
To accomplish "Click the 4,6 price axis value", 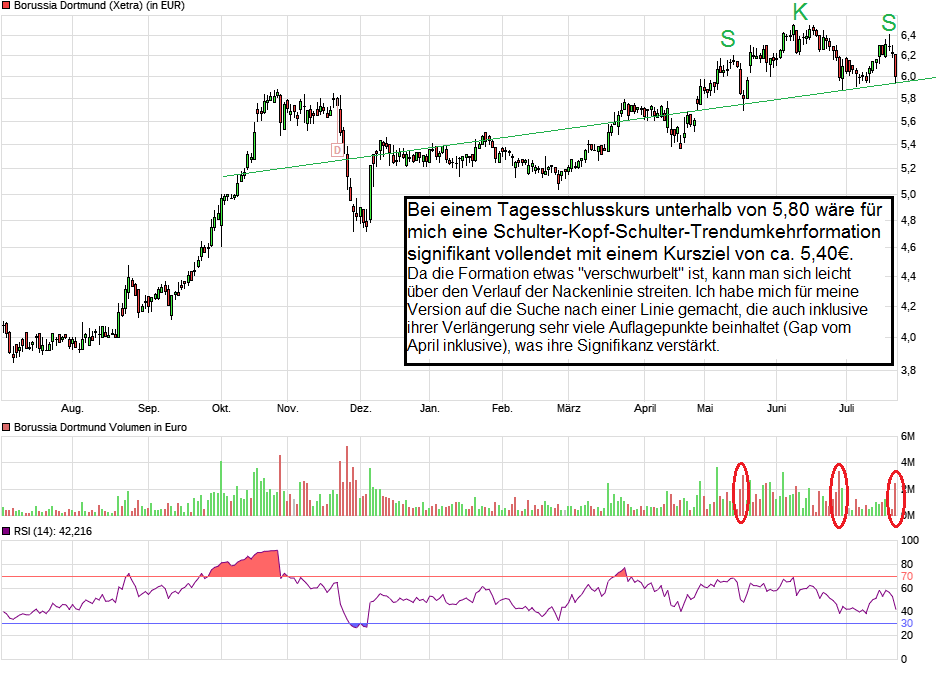I will pyautogui.click(x=909, y=247).
